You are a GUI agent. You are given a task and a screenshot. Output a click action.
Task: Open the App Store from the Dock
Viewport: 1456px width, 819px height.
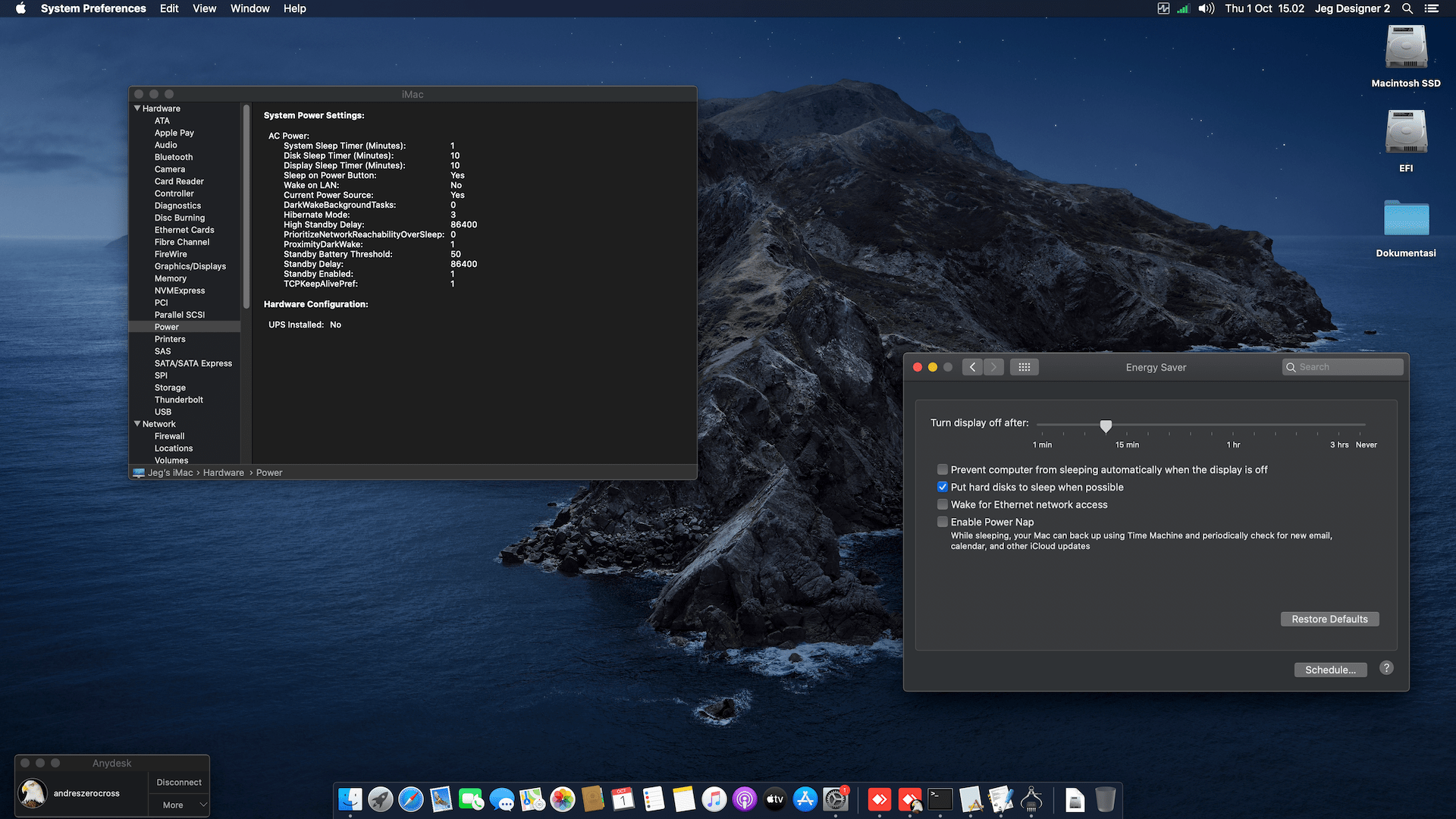click(805, 799)
